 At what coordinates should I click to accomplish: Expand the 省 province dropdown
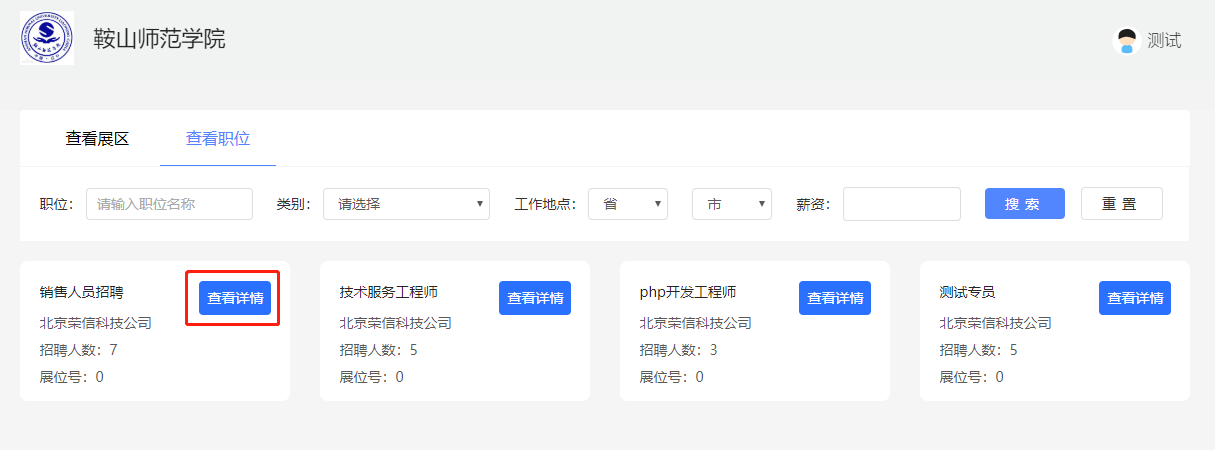(x=628, y=204)
